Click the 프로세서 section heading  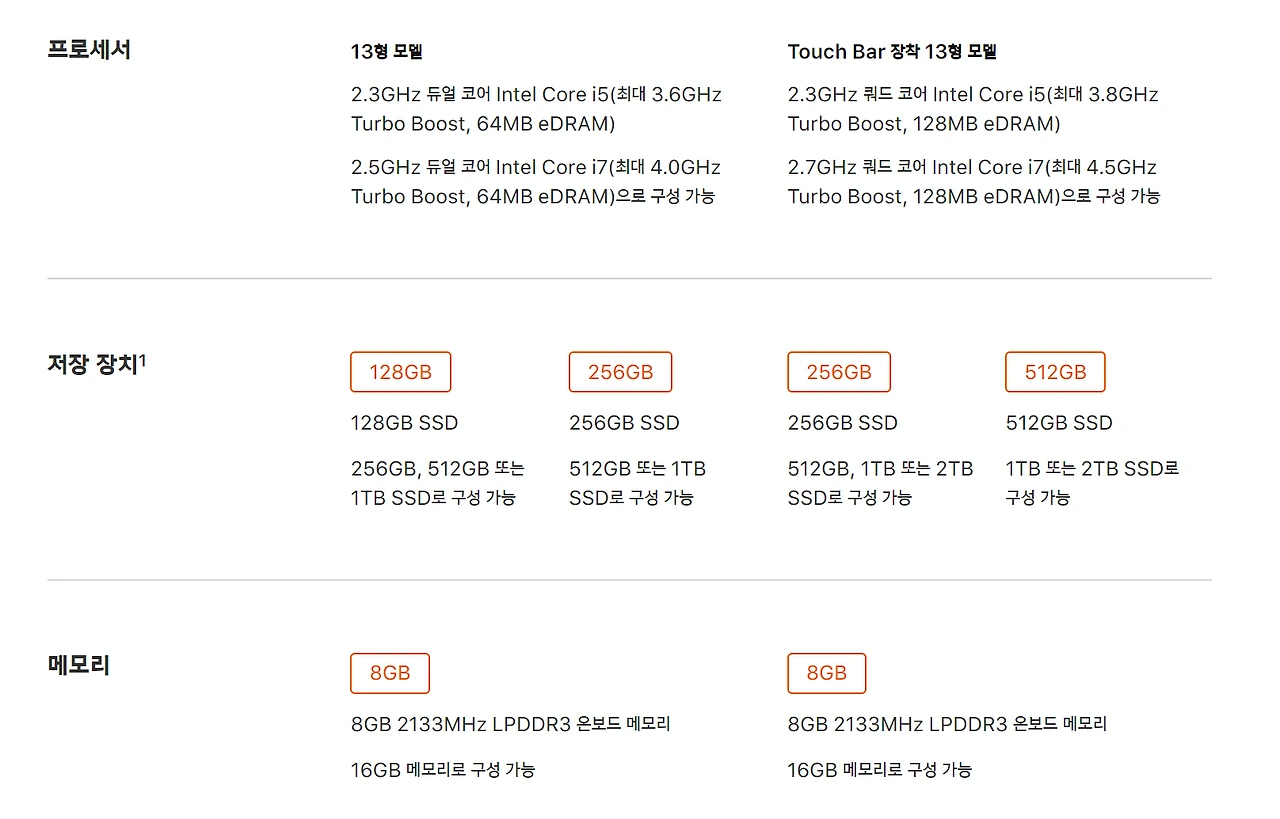tap(89, 49)
